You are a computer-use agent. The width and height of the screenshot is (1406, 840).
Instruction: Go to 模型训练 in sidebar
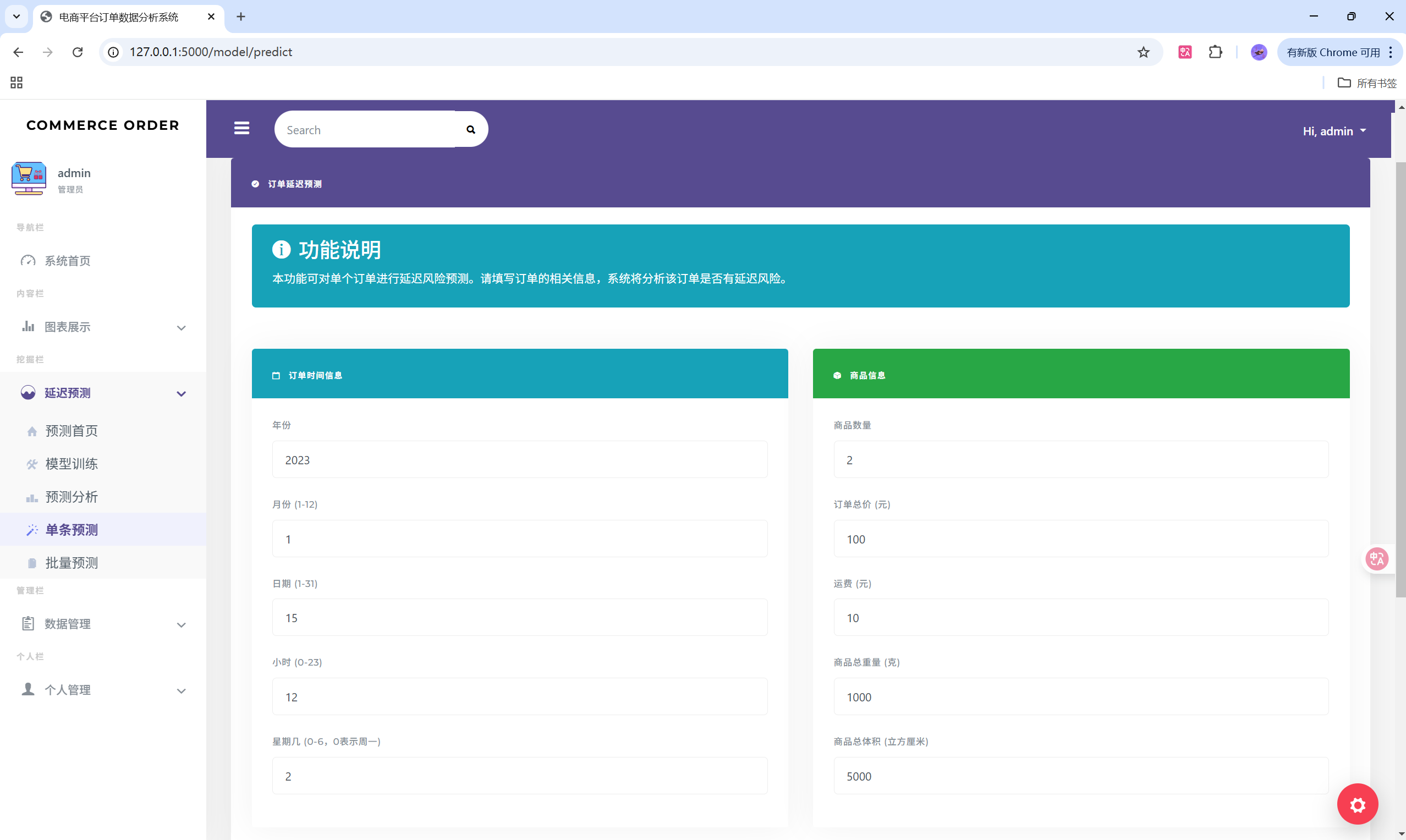point(72,464)
